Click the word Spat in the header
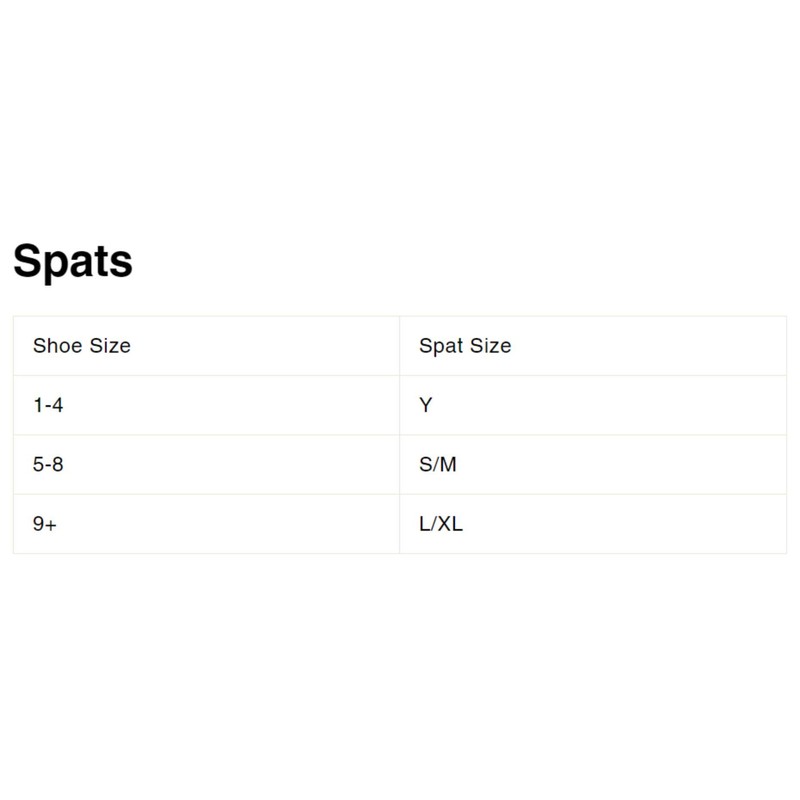 pyautogui.click(x=439, y=346)
